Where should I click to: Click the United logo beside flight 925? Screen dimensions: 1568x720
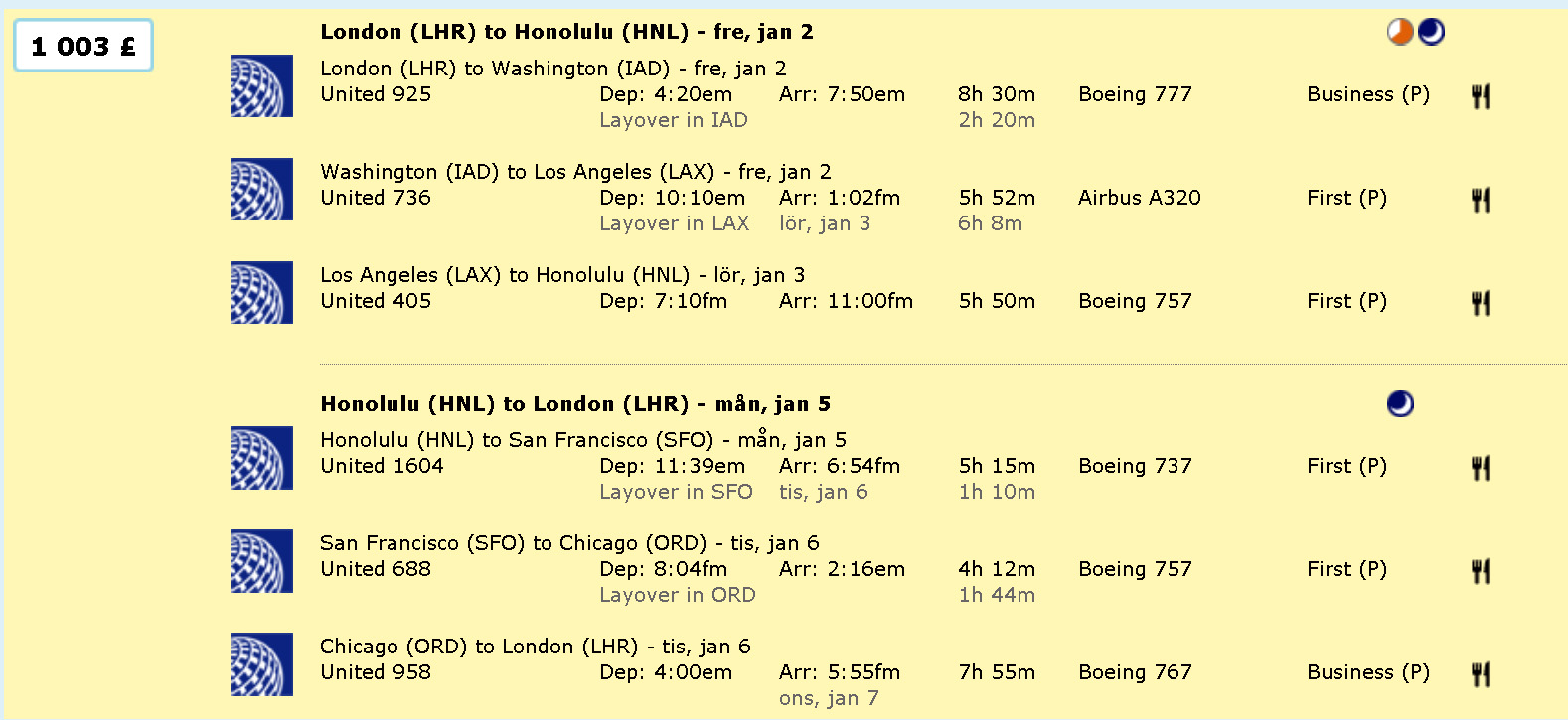click(261, 86)
